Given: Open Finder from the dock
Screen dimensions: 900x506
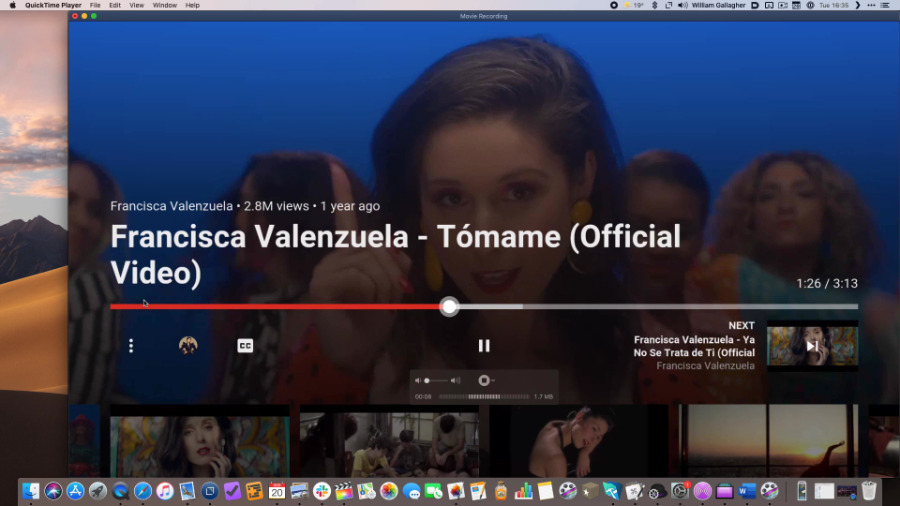Looking at the screenshot, I should (x=30, y=491).
